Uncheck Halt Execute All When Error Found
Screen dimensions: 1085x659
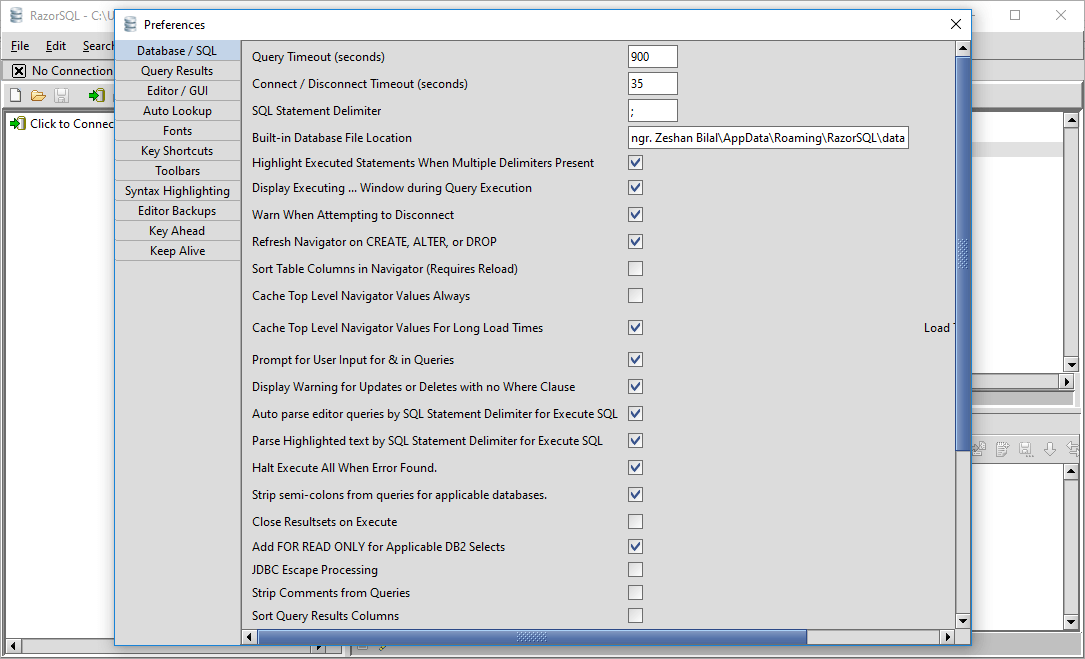coord(635,468)
